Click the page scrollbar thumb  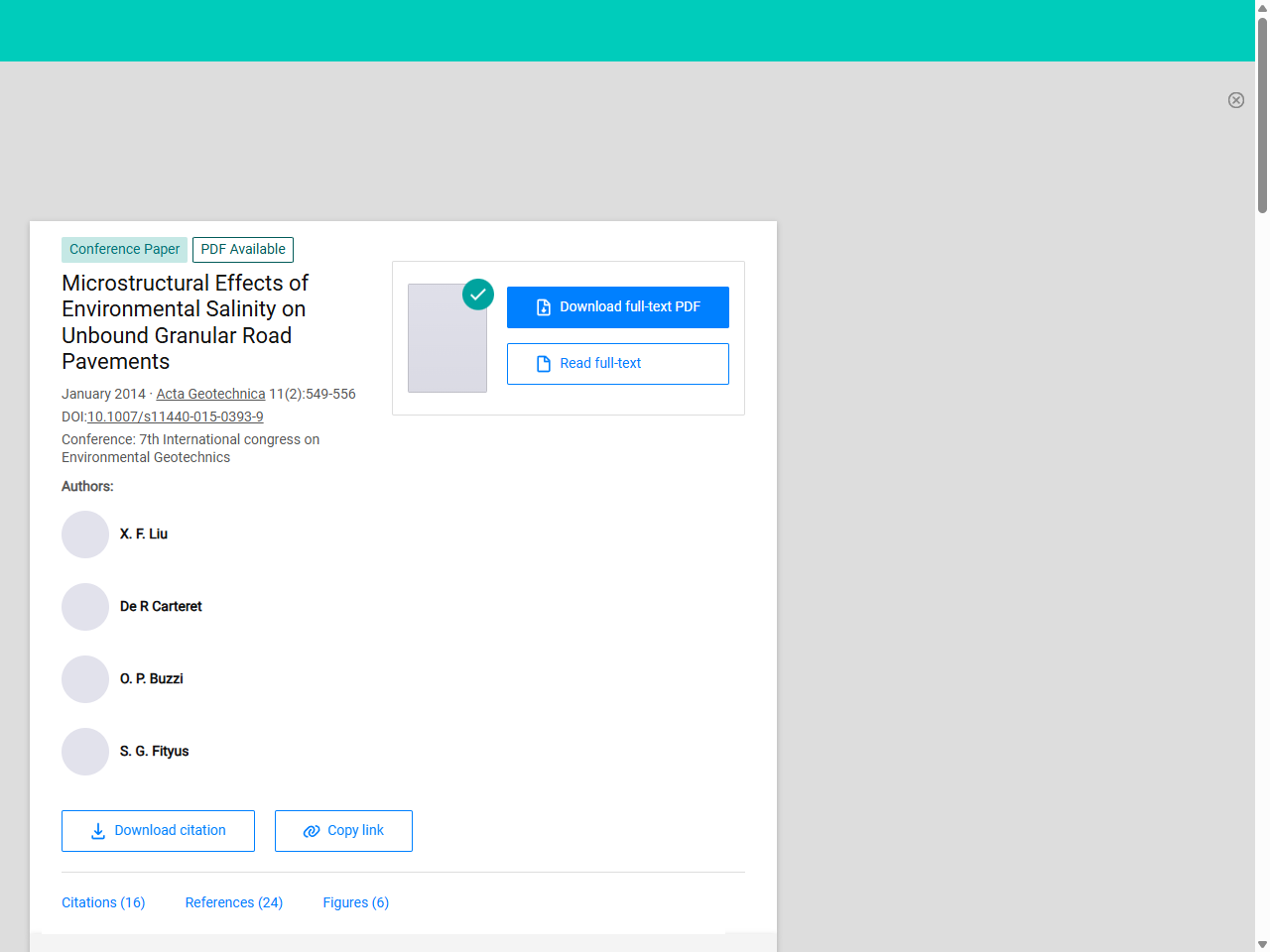[1262, 114]
